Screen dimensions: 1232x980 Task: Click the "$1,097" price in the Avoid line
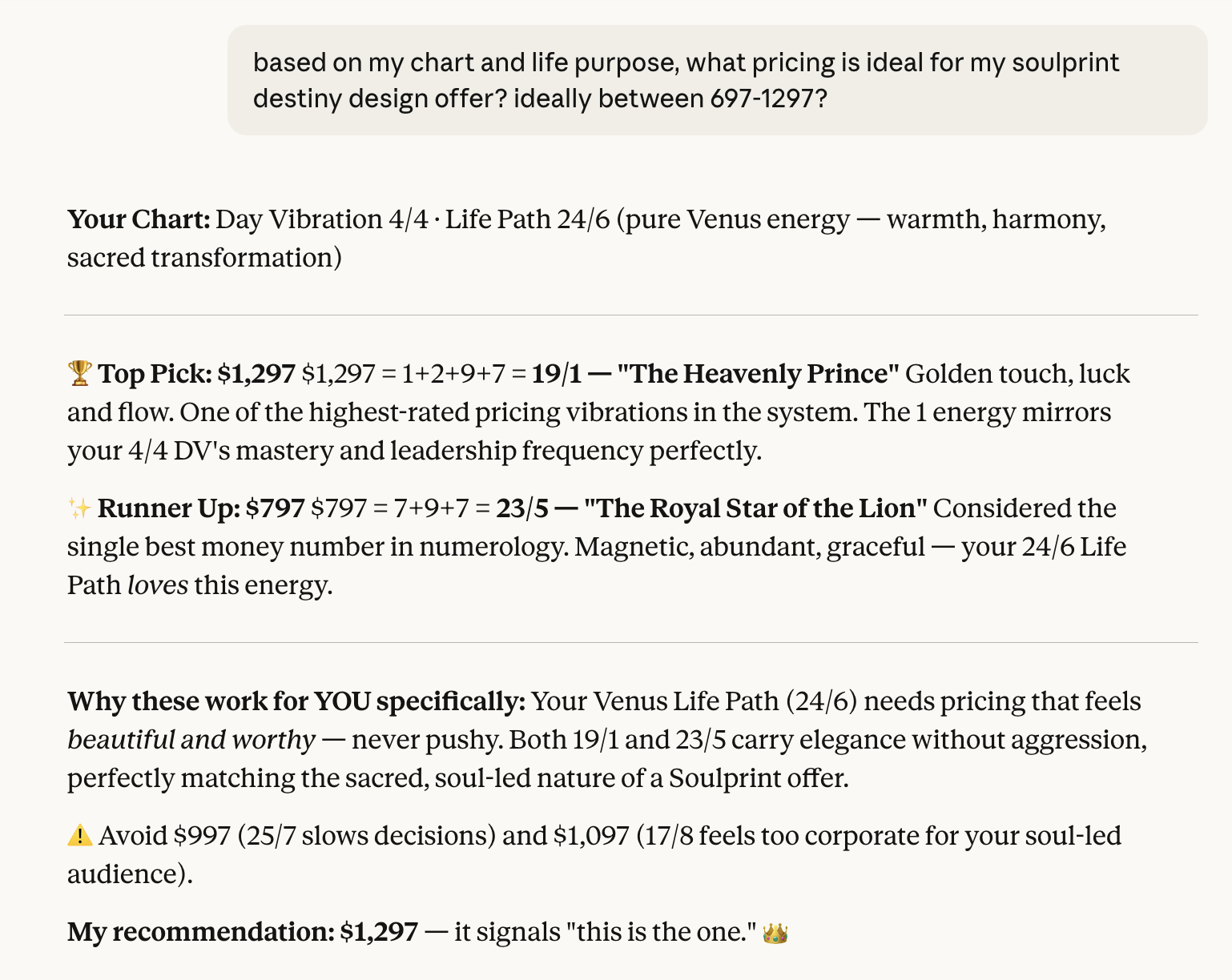(x=591, y=835)
